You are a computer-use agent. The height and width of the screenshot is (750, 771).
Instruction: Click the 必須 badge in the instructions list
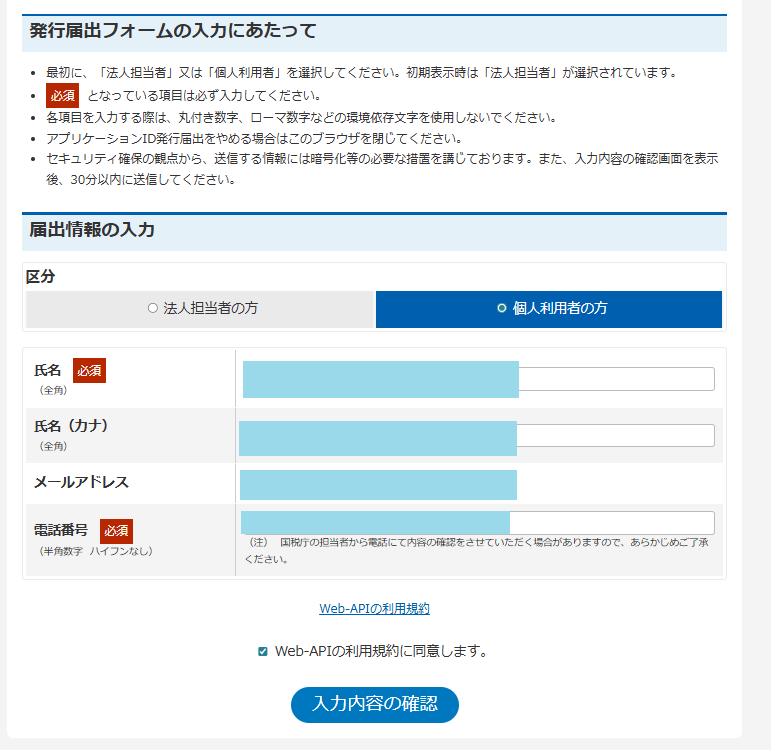pyautogui.click(x=62, y=96)
